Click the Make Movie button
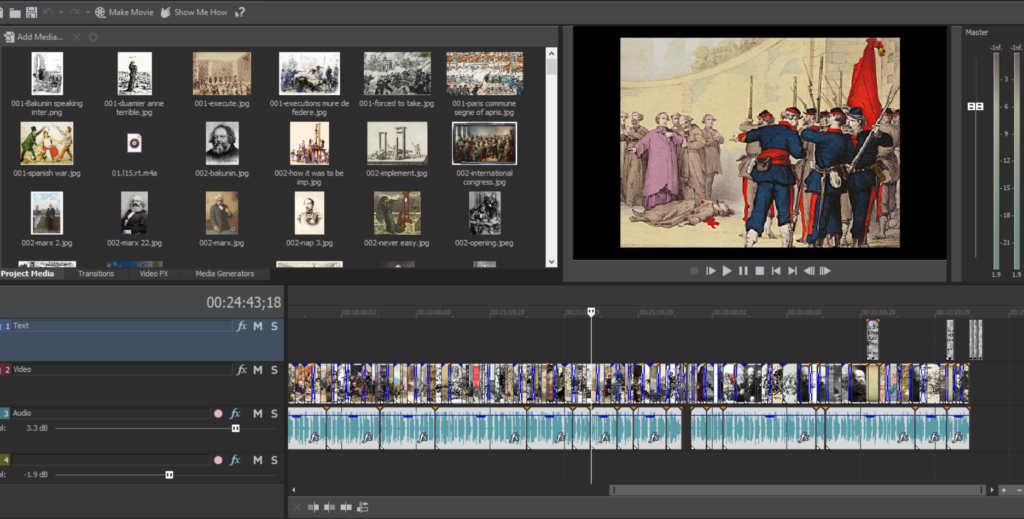The height and width of the screenshot is (519, 1024). tap(124, 12)
